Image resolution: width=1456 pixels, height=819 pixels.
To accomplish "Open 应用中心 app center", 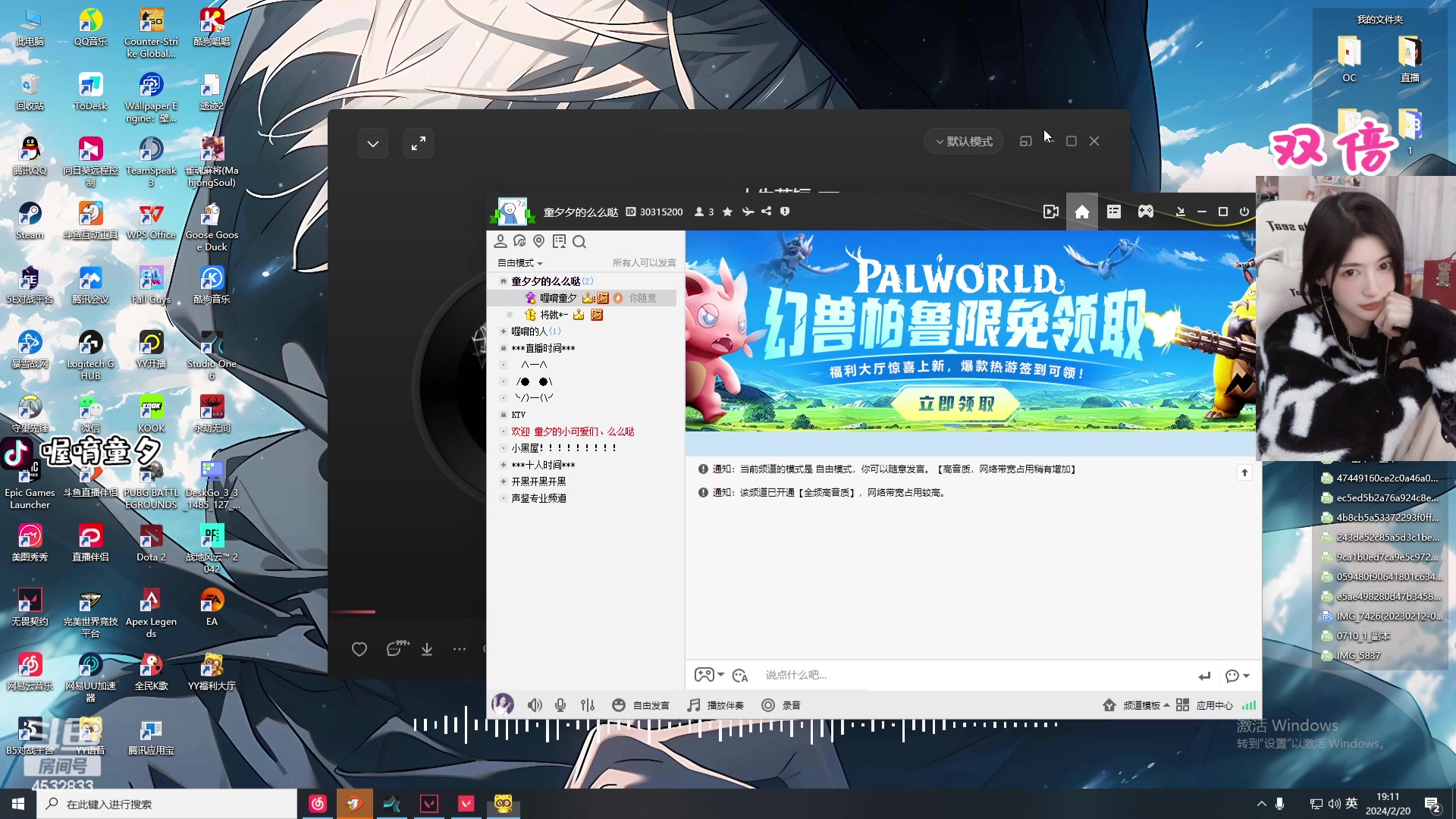I will click(1204, 705).
